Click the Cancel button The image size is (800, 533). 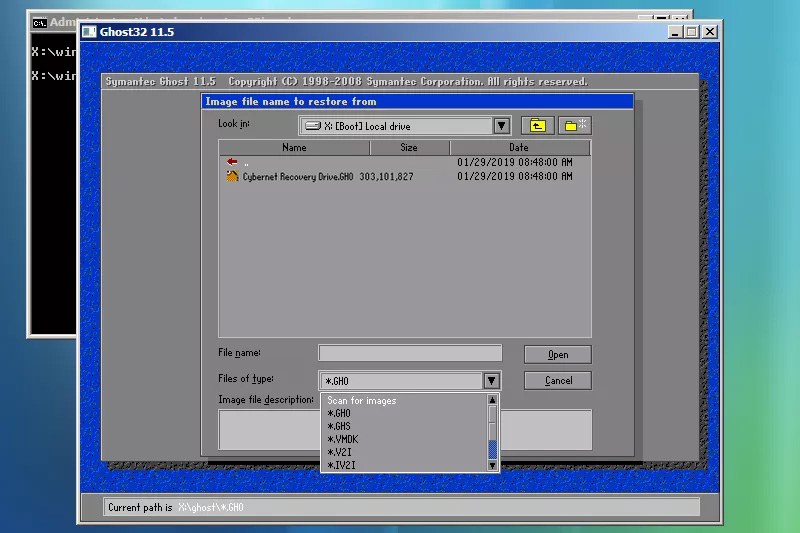pyautogui.click(x=558, y=380)
